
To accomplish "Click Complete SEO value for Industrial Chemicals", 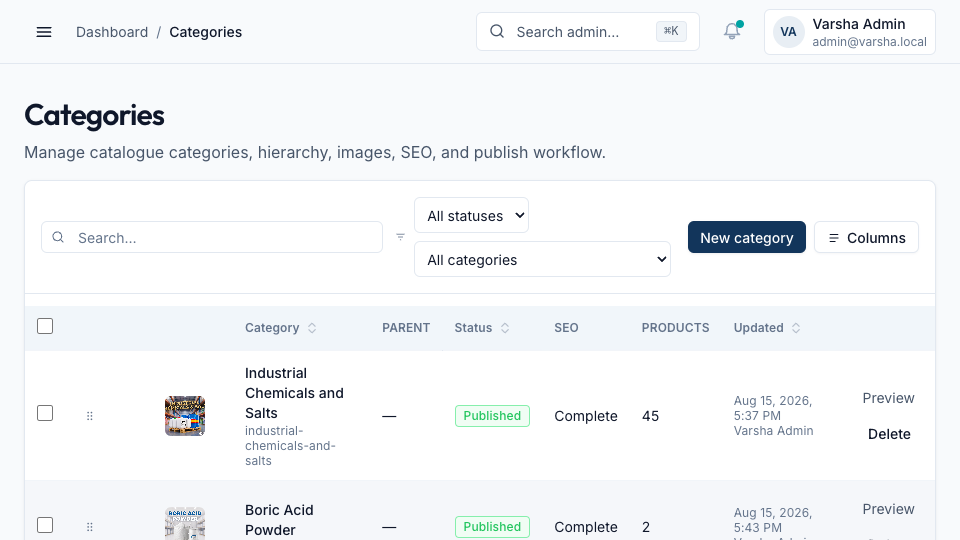I will click(586, 416).
